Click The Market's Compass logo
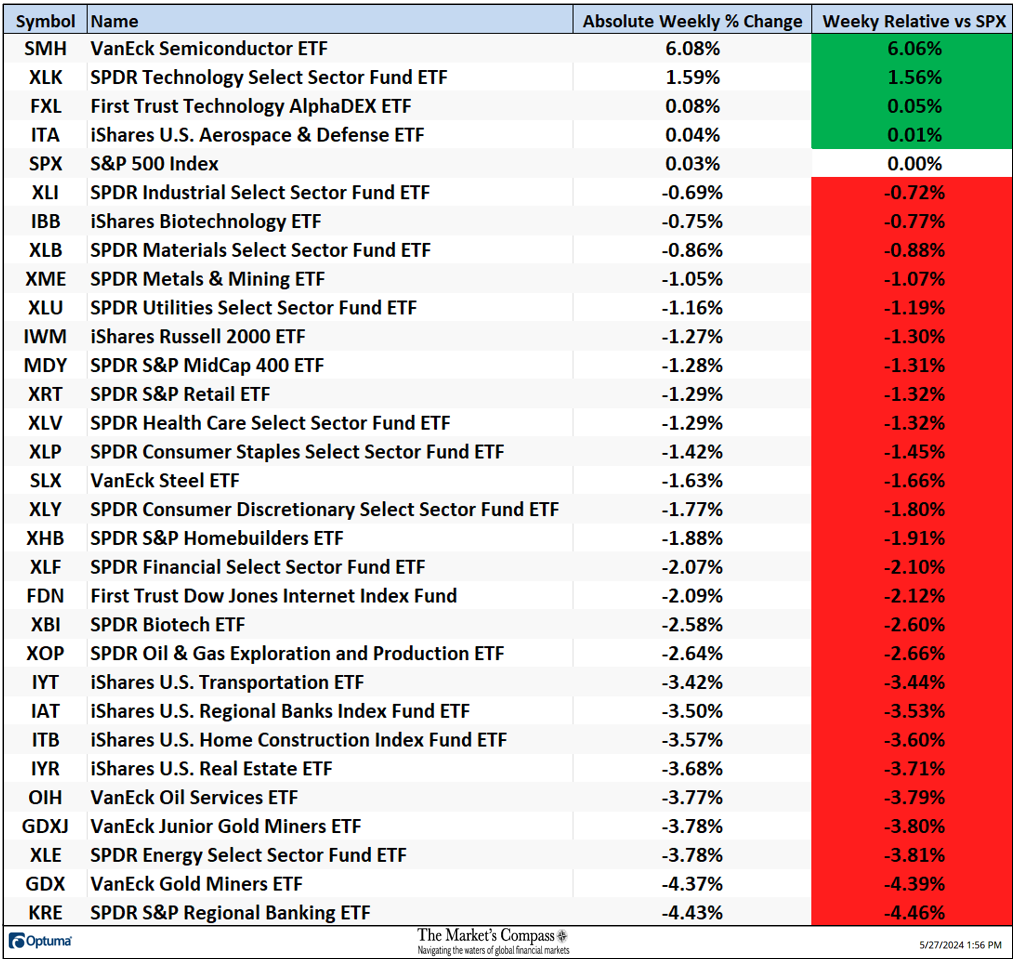1013x959 pixels. [x=493, y=942]
